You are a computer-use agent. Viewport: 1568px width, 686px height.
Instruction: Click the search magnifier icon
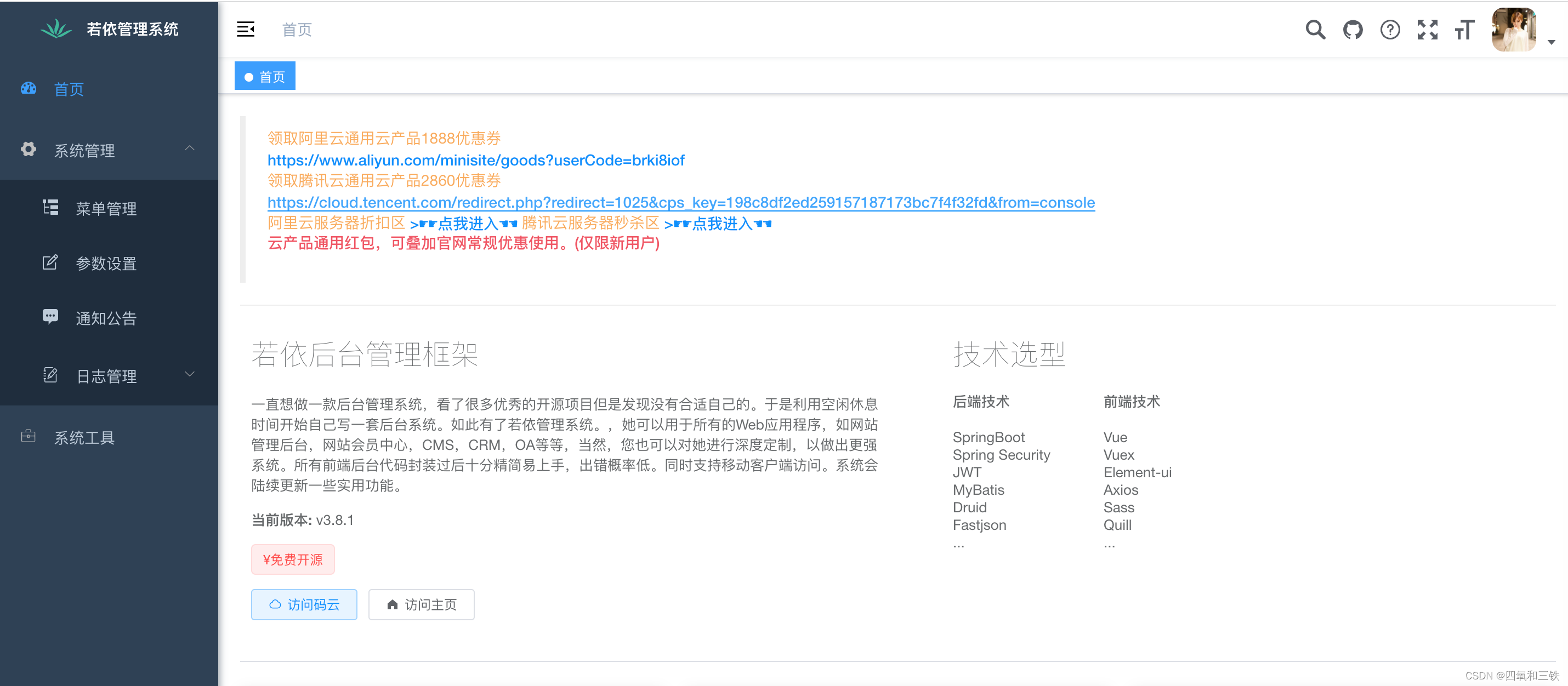(x=1315, y=29)
